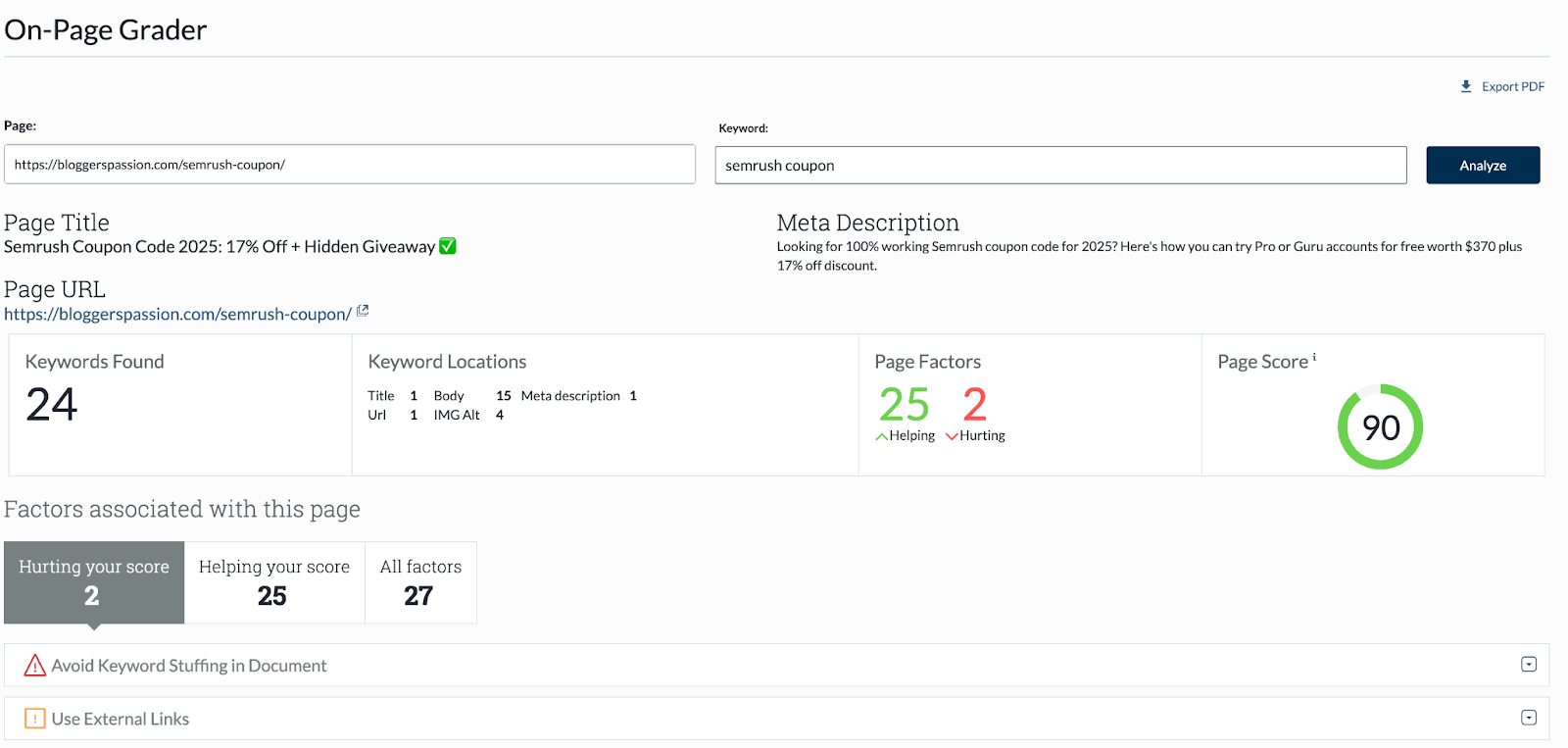Open the Avoid Keyword Stuffing in Document factor

click(189, 666)
